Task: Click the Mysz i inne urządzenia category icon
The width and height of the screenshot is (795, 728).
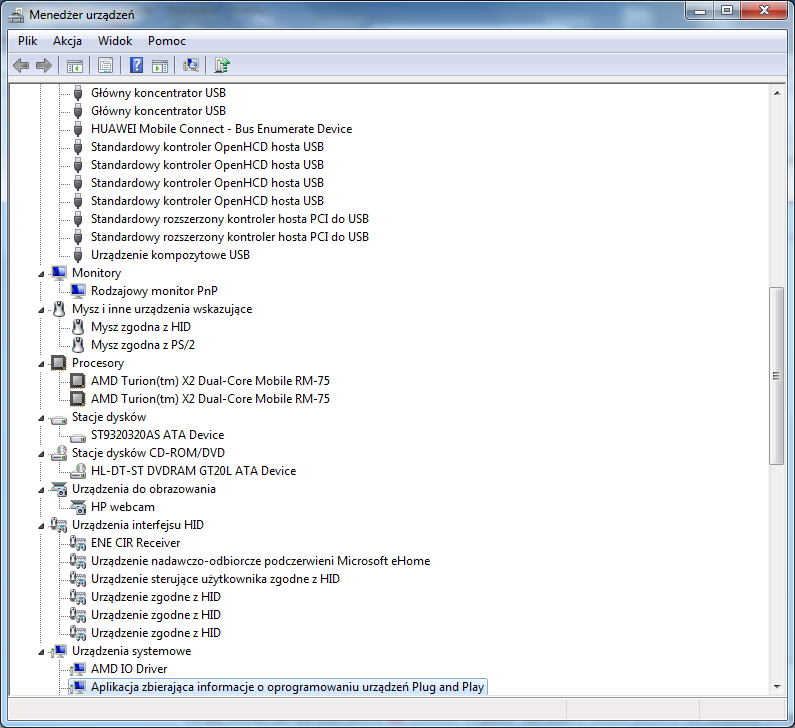Action: (x=59, y=309)
